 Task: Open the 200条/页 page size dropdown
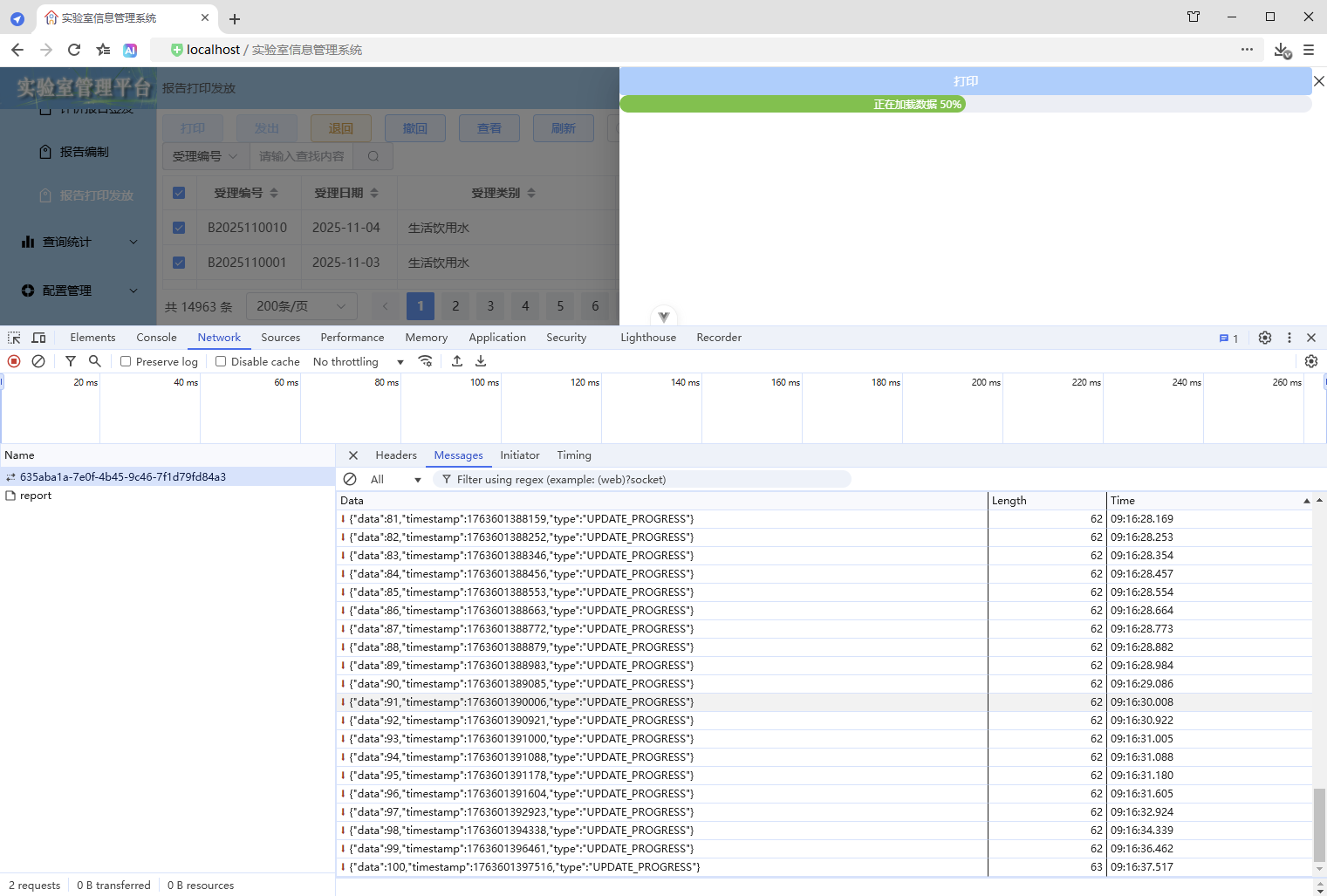[301, 306]
